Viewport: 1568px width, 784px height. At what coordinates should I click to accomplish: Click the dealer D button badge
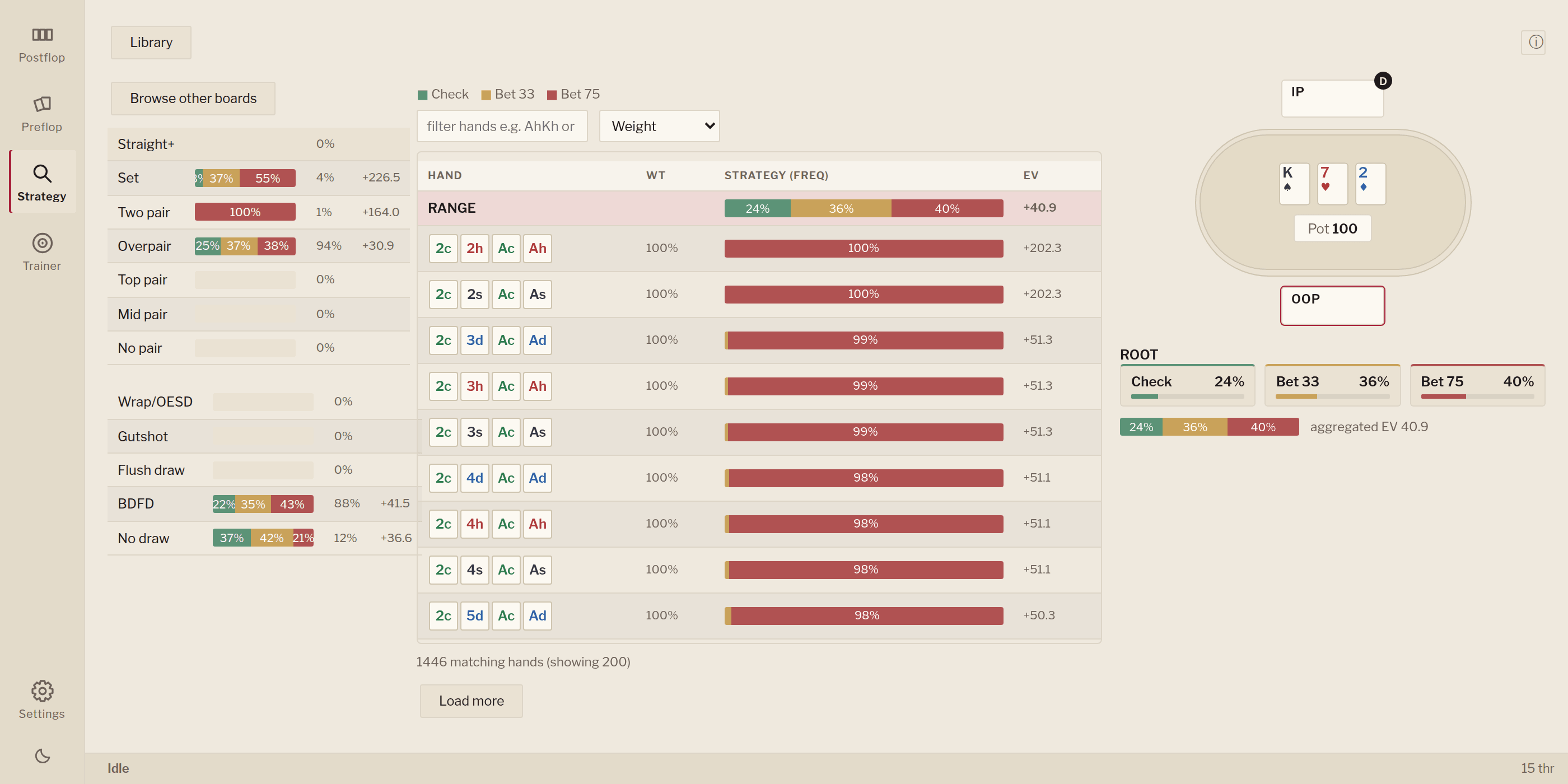click(1382, 81)
